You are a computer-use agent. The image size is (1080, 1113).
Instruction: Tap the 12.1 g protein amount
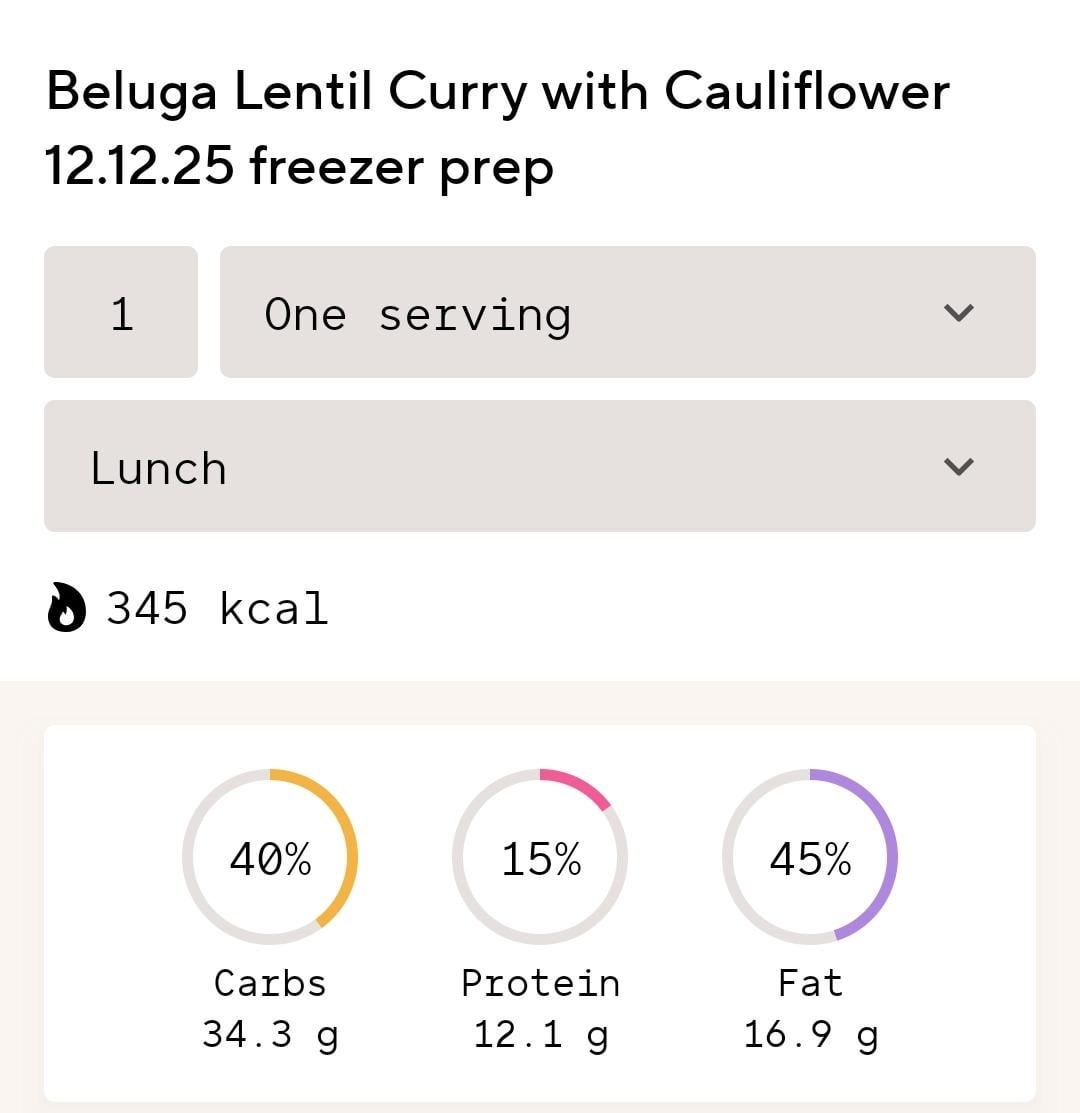point(540,1034)
